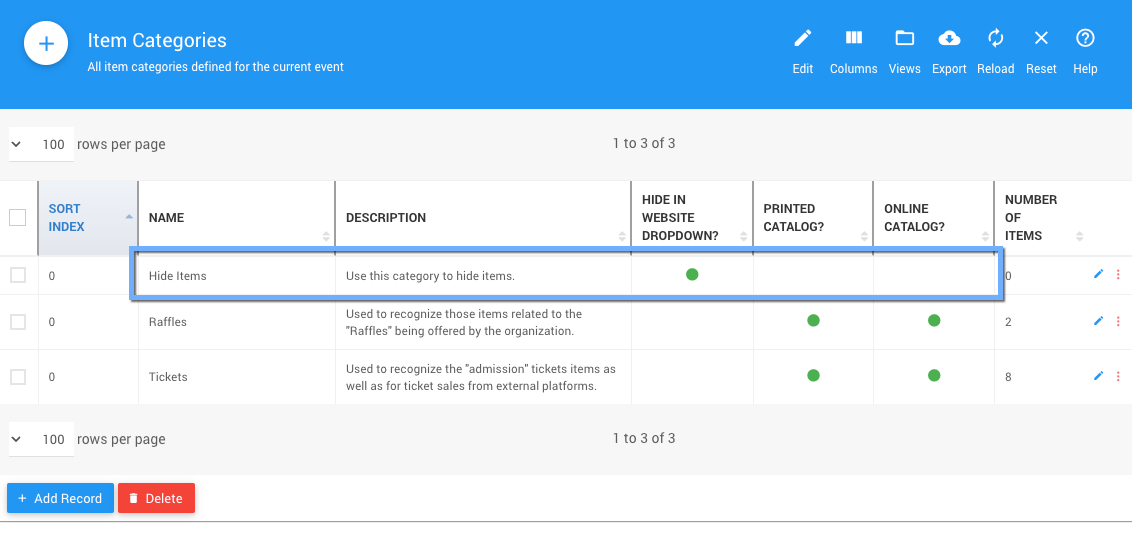This screenshot has width=1132, height=550.
Task: Open the Views folder icon
Action: pyautogui.click(x=904, y=50)
